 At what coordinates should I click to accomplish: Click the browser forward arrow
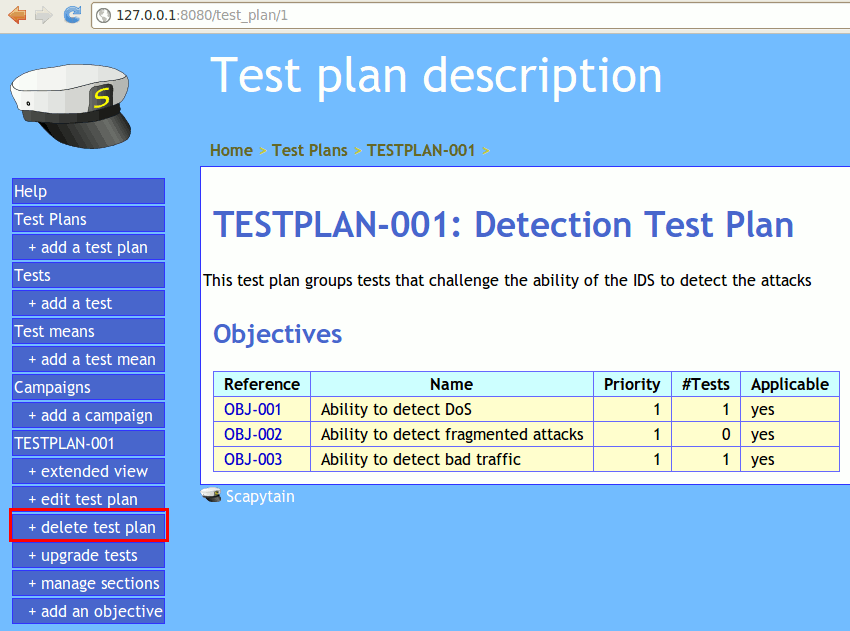coord(43,15)
